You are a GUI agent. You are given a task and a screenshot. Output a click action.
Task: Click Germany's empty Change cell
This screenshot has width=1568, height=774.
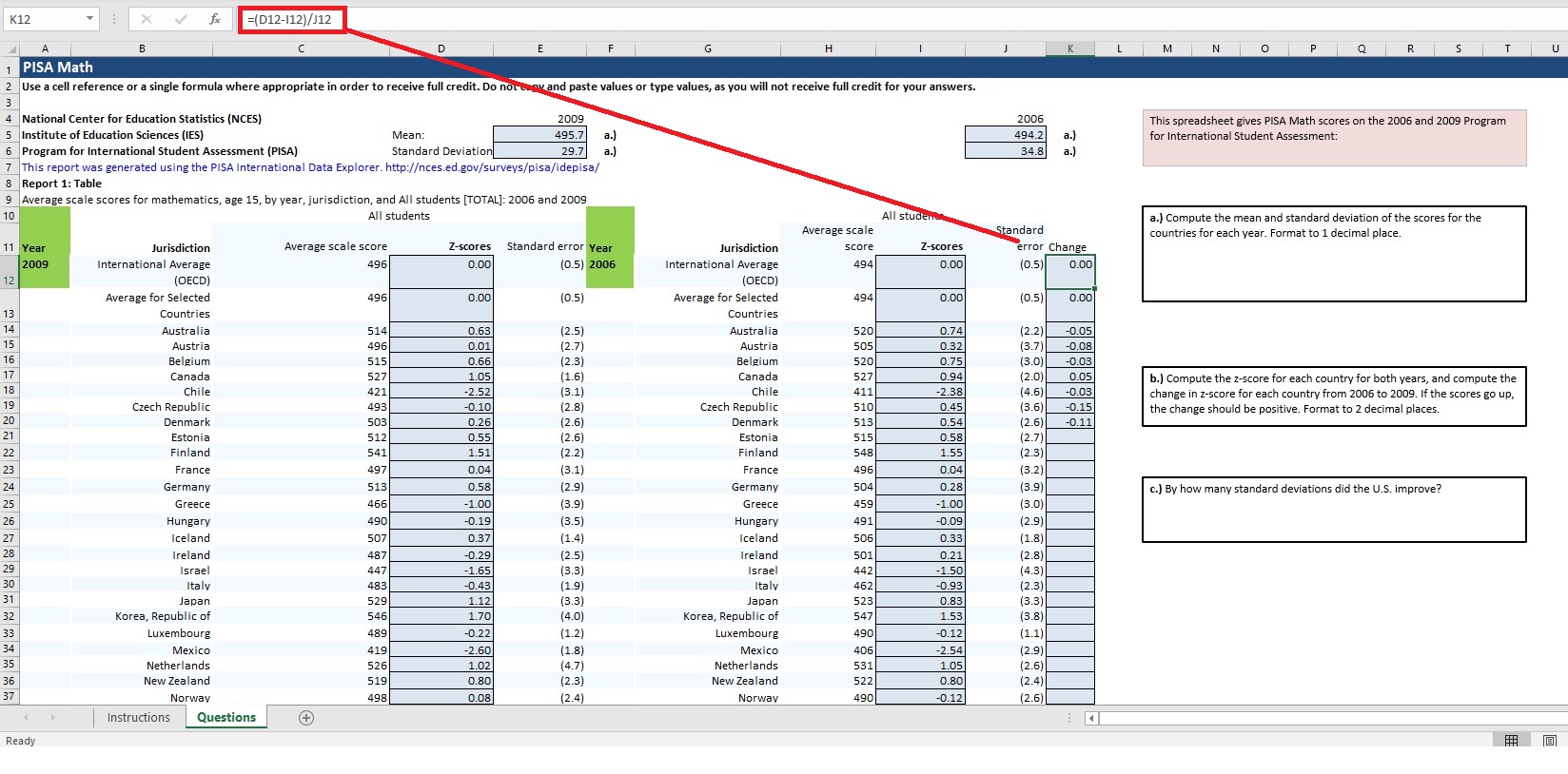(x=1070, y=487)
